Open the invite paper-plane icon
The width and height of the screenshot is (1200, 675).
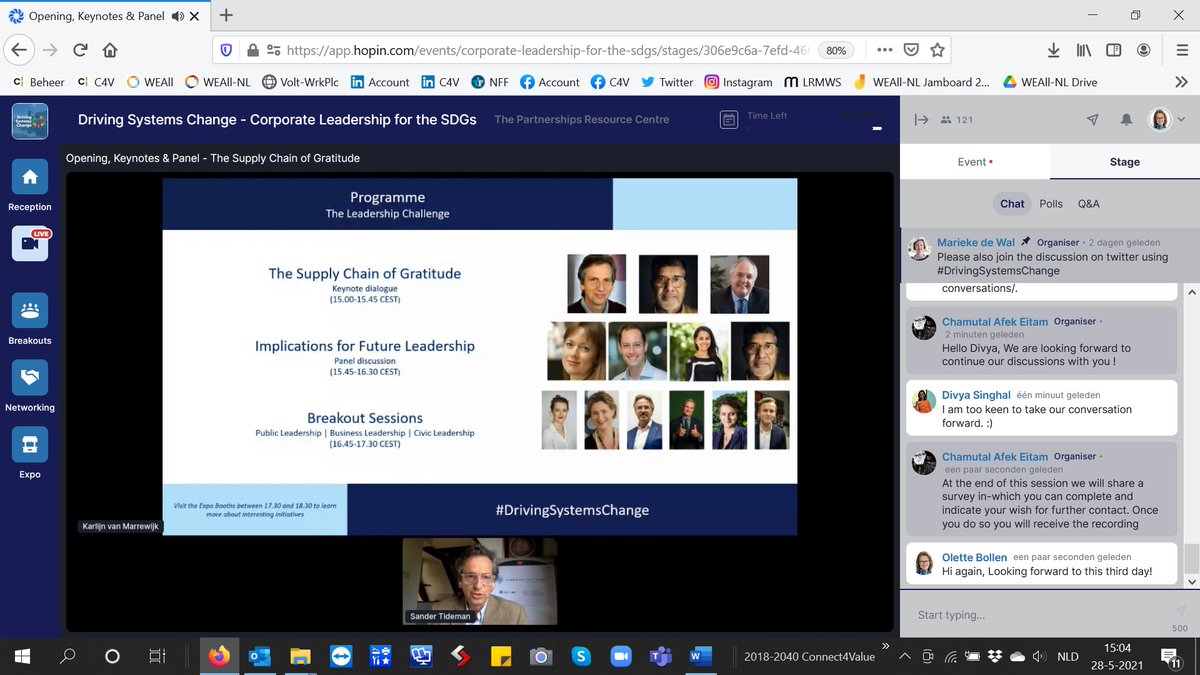click(1093, 119)
